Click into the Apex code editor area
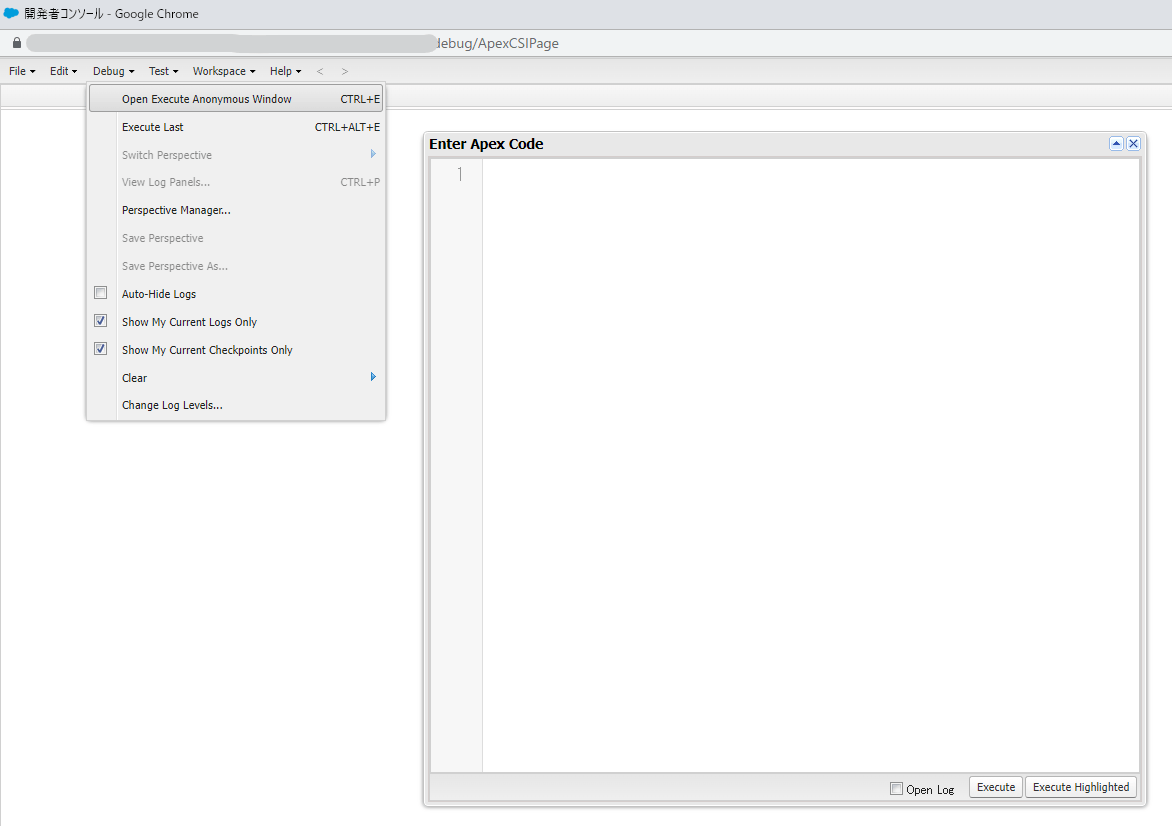 [x=811, y=466]
